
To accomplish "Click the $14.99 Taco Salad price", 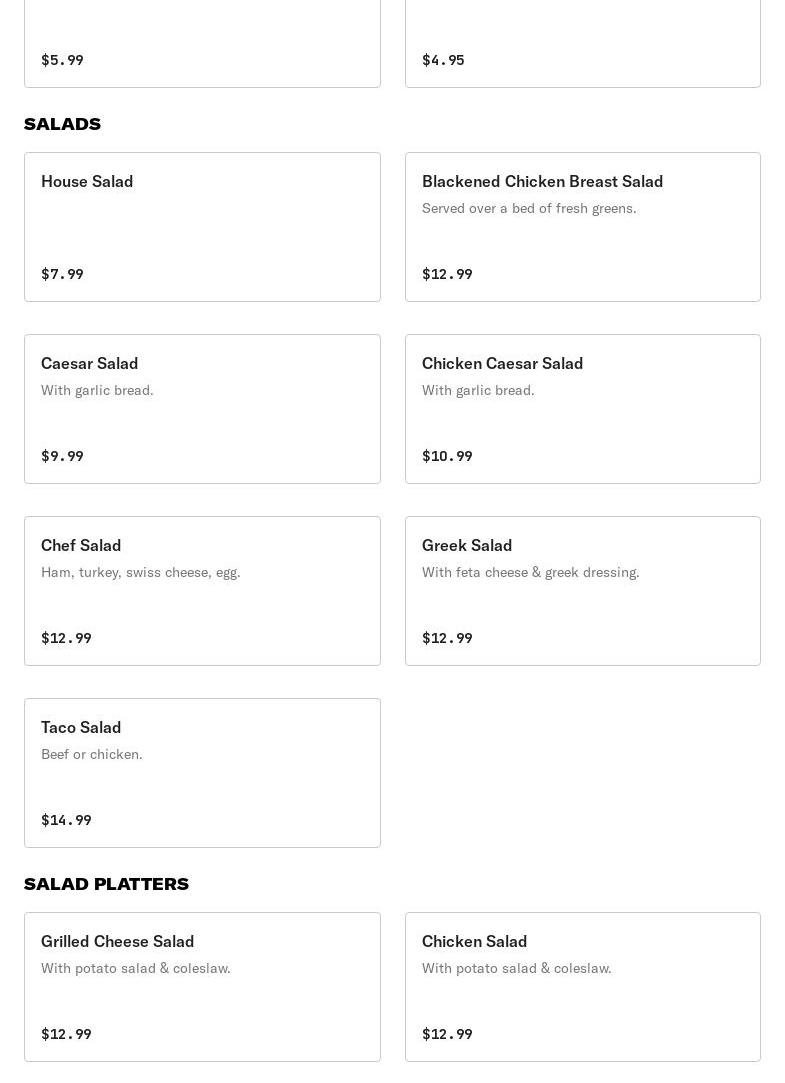I will pos(66,820).
